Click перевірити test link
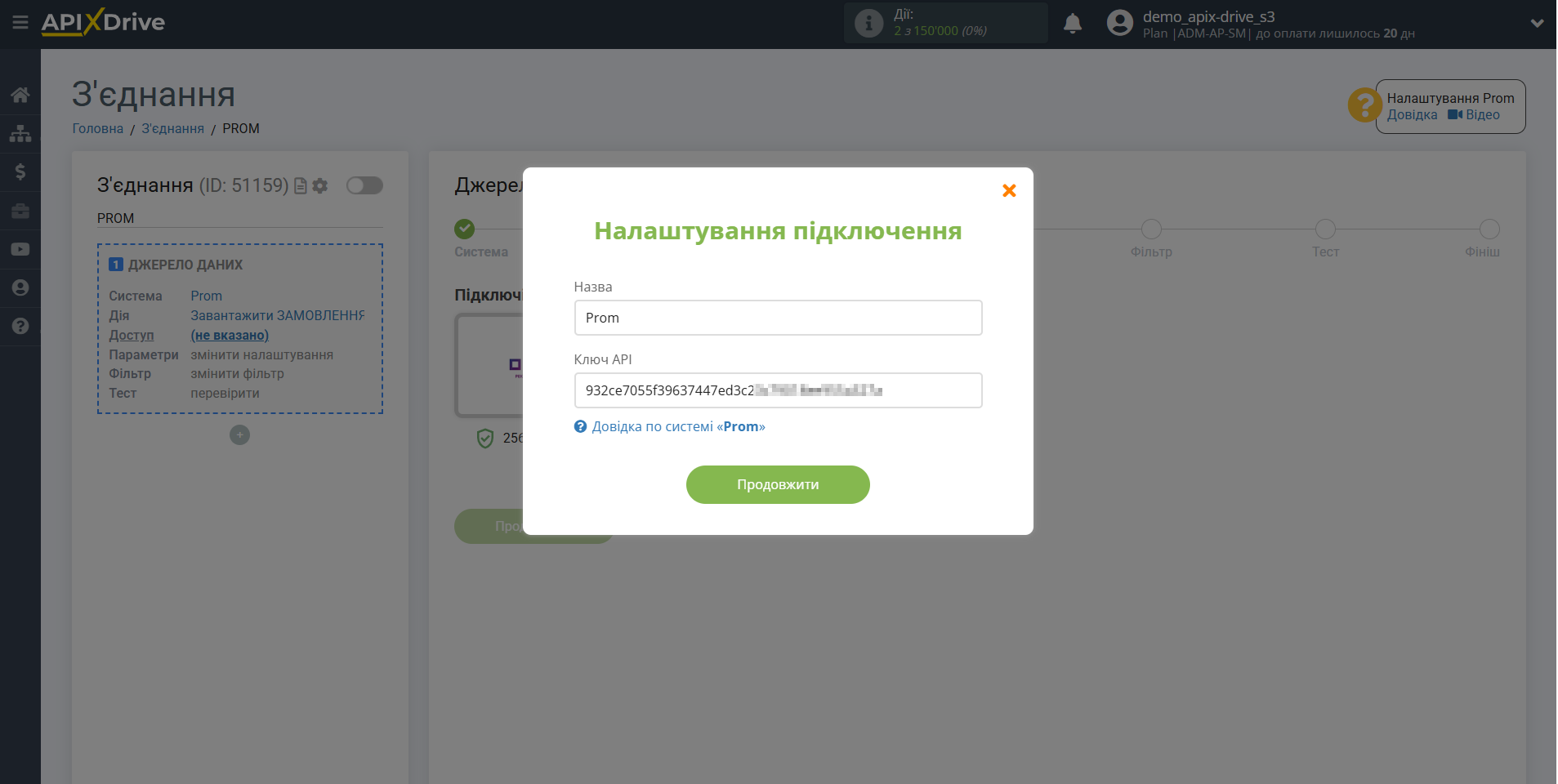Screen dimensions: 1558x784 [225, 393]
